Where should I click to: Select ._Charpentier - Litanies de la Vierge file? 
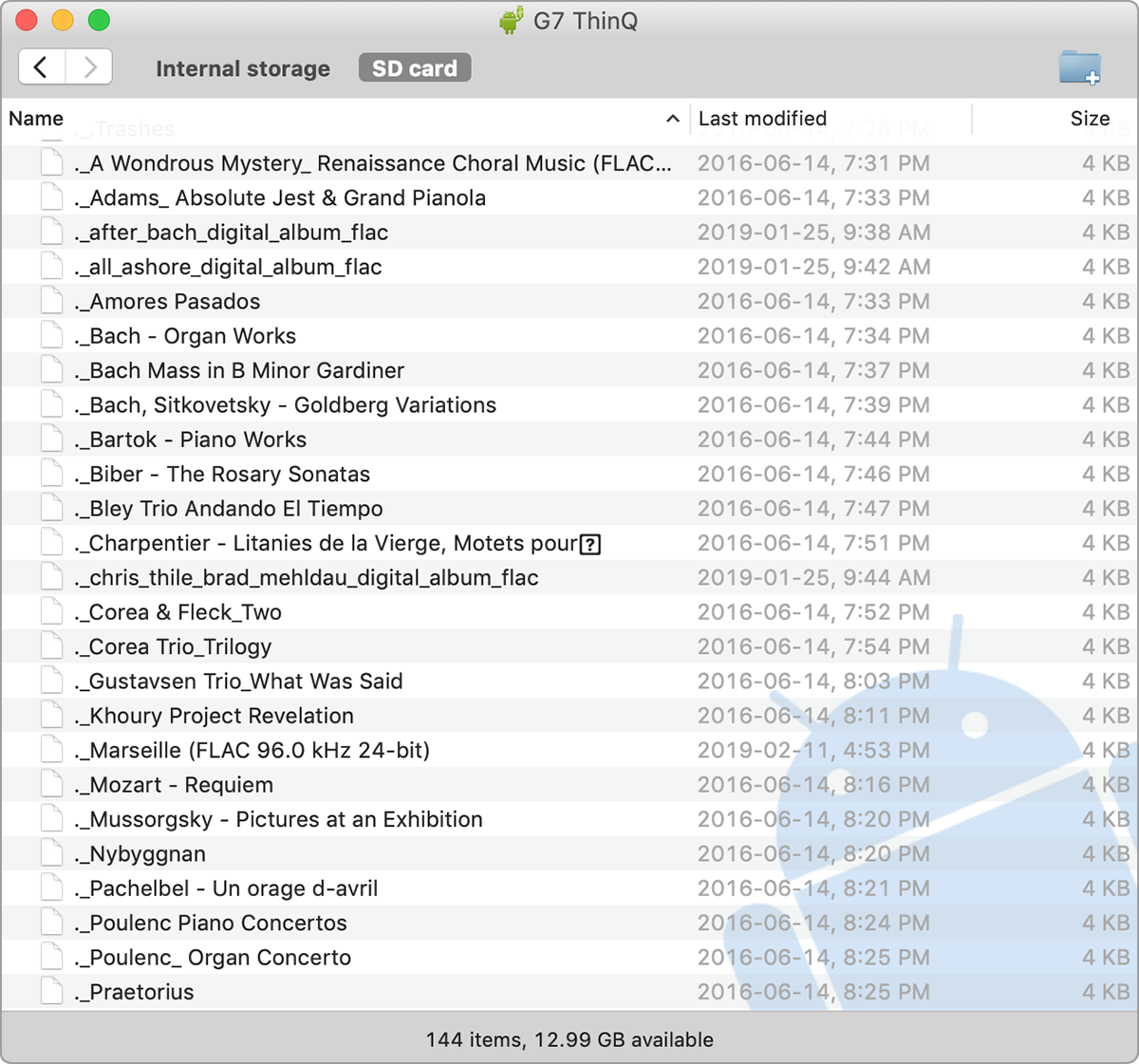[x=338, y=543]
